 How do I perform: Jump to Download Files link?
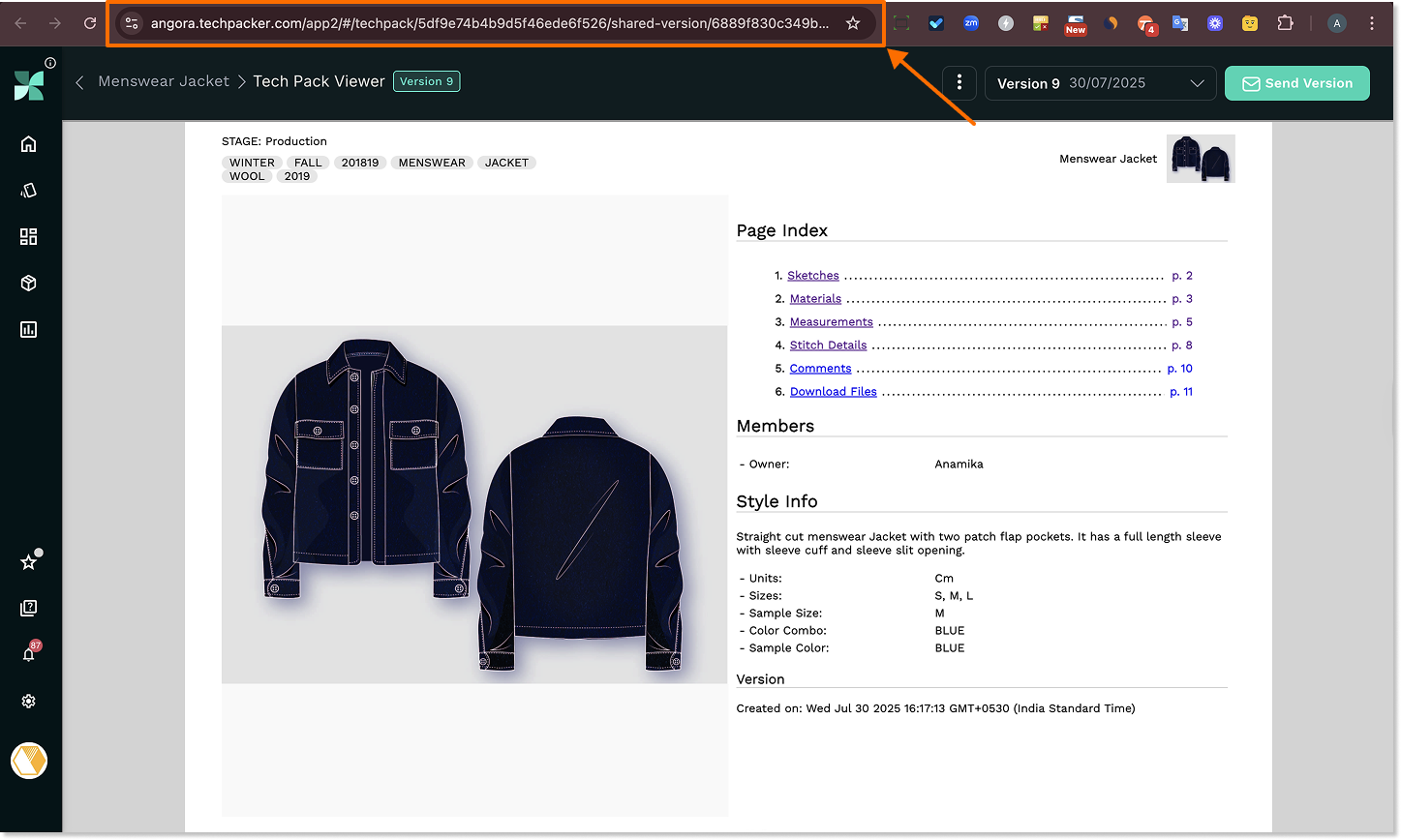833,392
